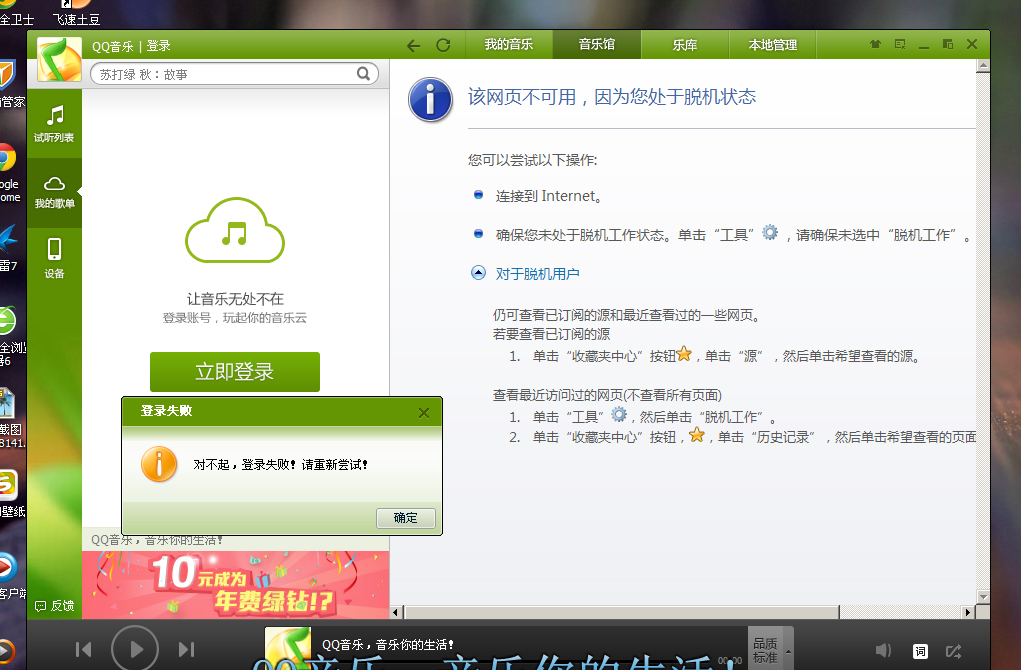
Task: Play the previous track
Action: [83, 649]
